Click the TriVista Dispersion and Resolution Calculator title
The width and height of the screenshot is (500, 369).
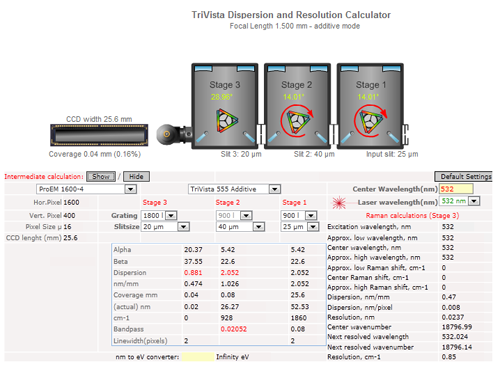291,15
